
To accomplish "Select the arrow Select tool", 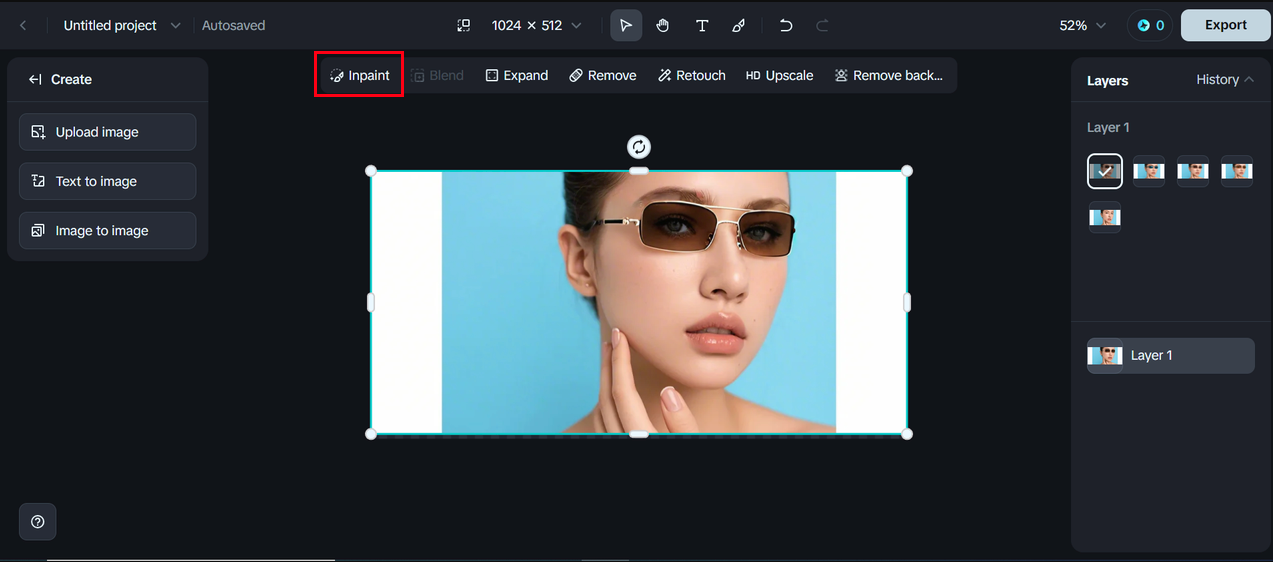I will click(626, 25).
